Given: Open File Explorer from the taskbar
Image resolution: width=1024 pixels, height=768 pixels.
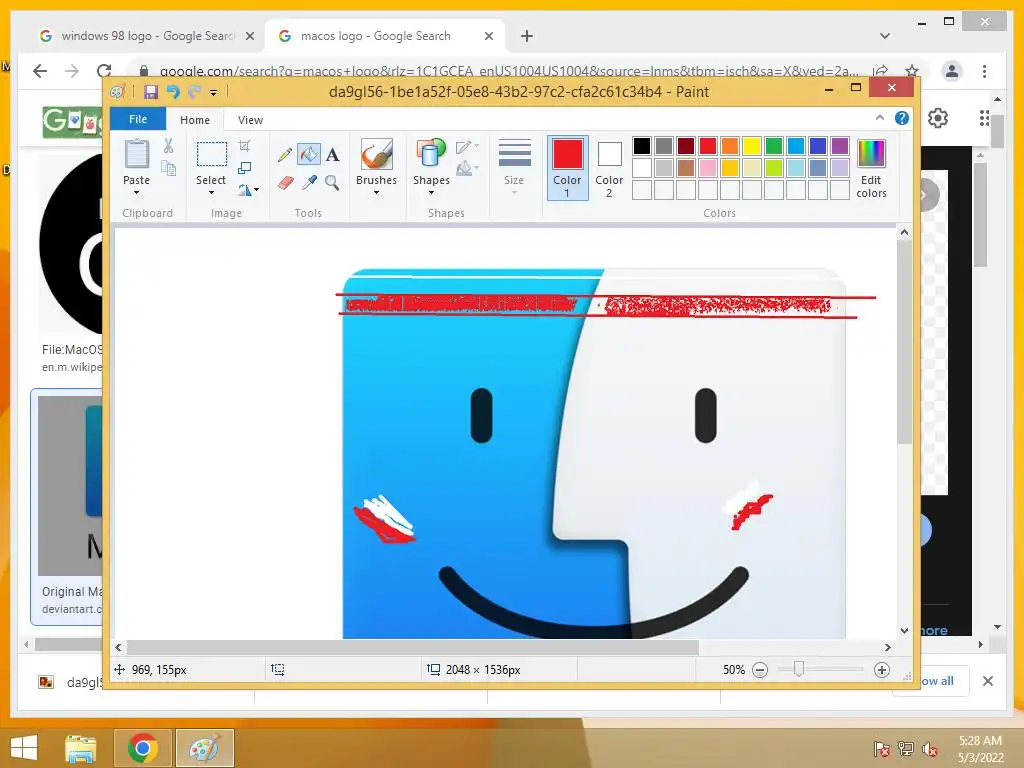Looking at the screenshot, I should (x=80, y=748).
